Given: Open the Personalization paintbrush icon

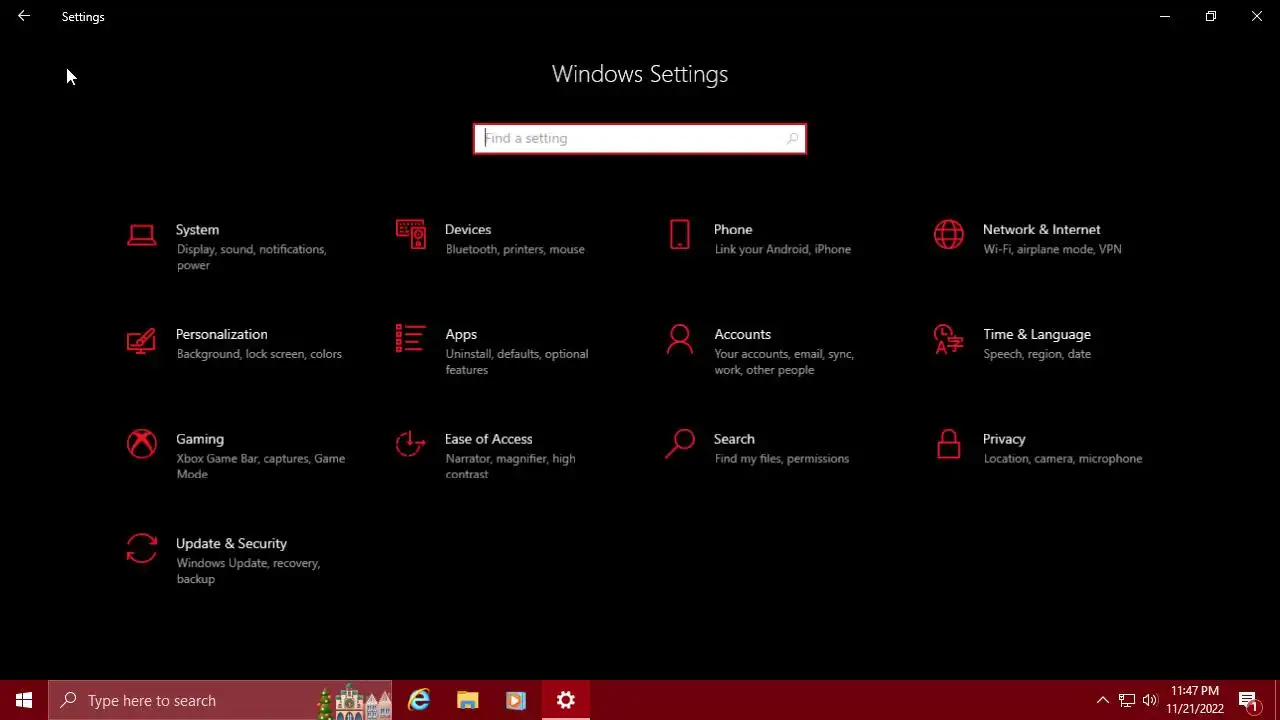Looking at the screenshot, I should click(x=142, y=340).
